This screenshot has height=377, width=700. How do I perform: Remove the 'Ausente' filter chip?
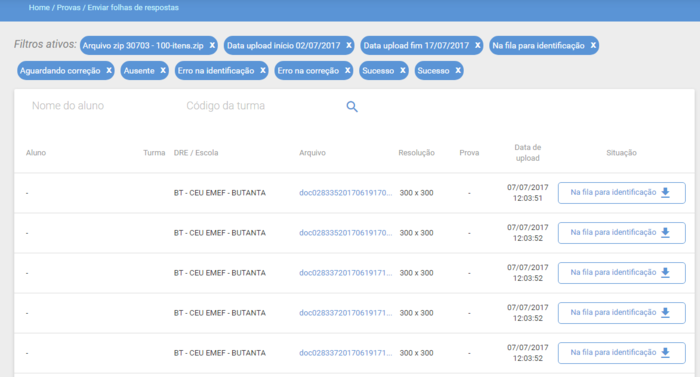pyautogui.click(x=163, y=71)
